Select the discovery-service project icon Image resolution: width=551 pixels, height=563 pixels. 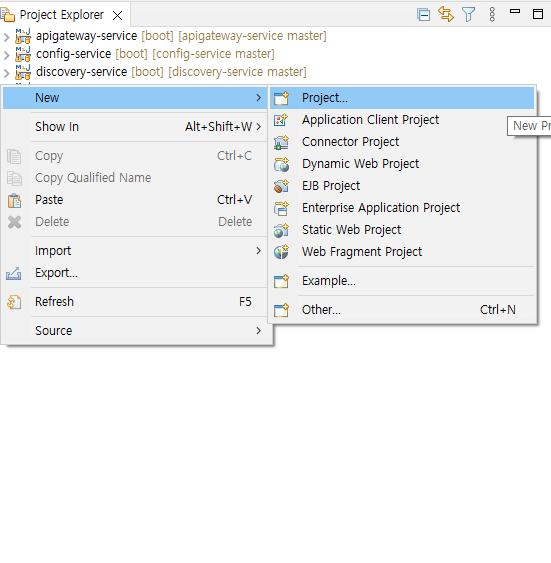[x=23, y=72]
